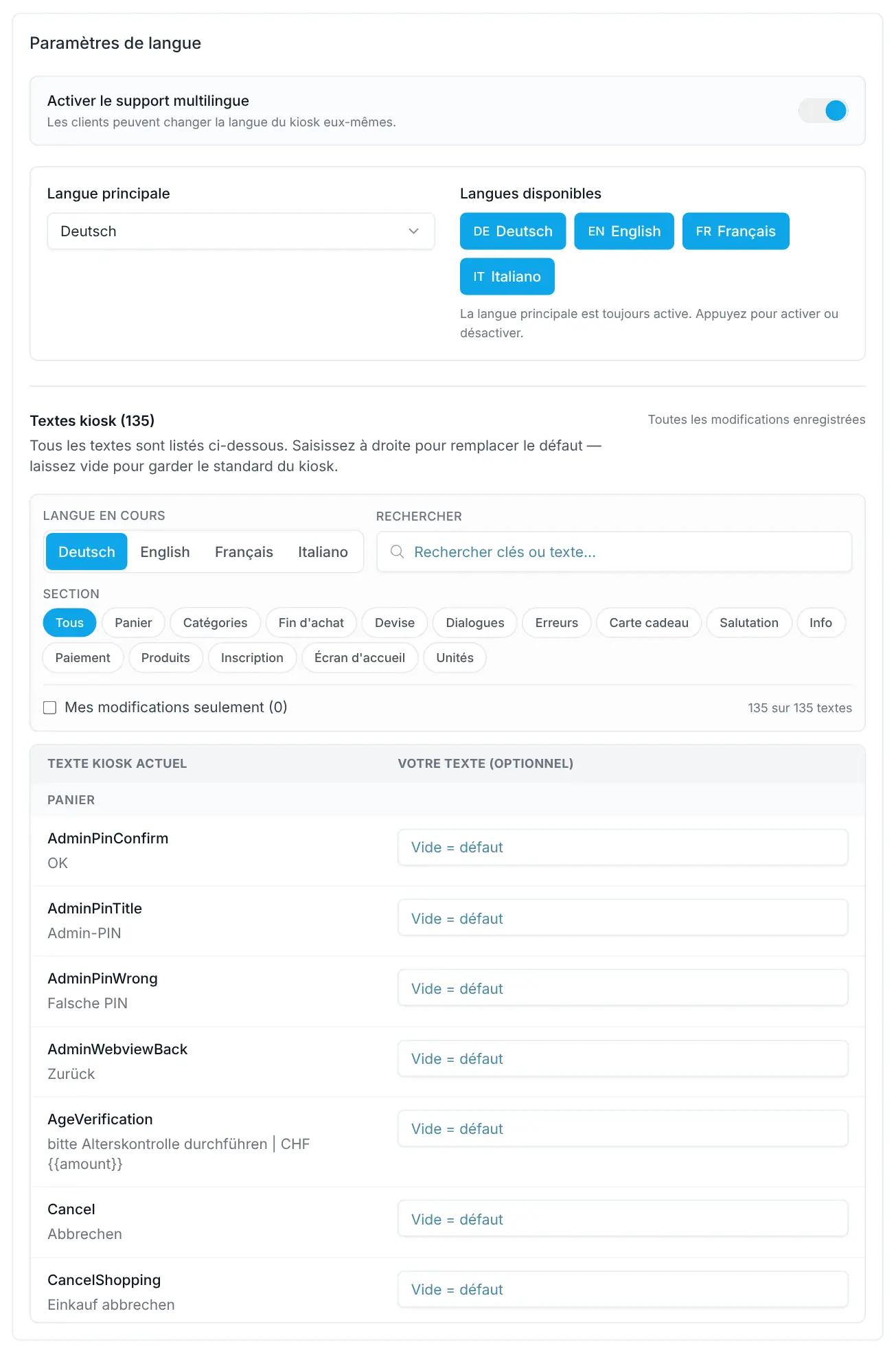Click the 'Toutes les modifications enregistrées' status text
This screenshot has width=896, height=1353.
(x=757, y=420)
